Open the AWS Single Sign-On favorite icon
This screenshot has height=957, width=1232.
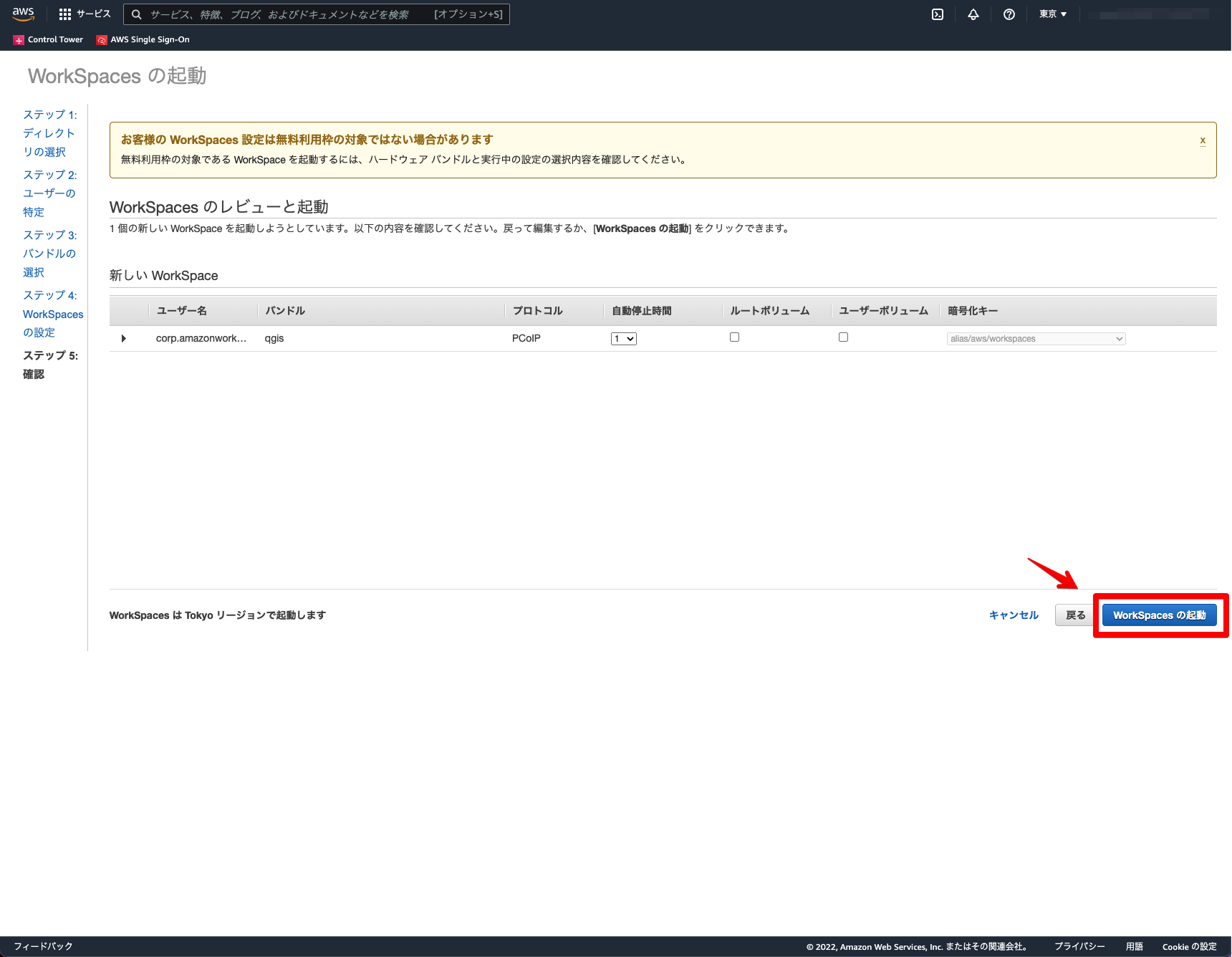101,39
